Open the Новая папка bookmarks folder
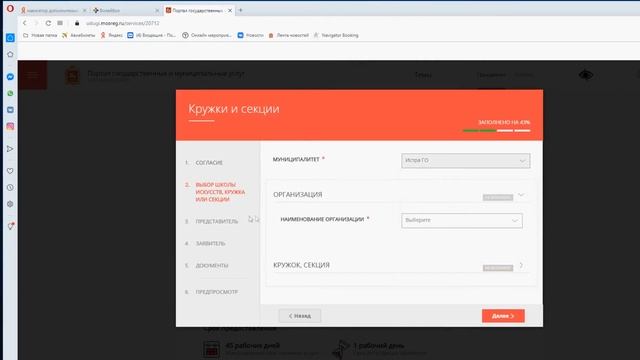 (x=40, y=36)
